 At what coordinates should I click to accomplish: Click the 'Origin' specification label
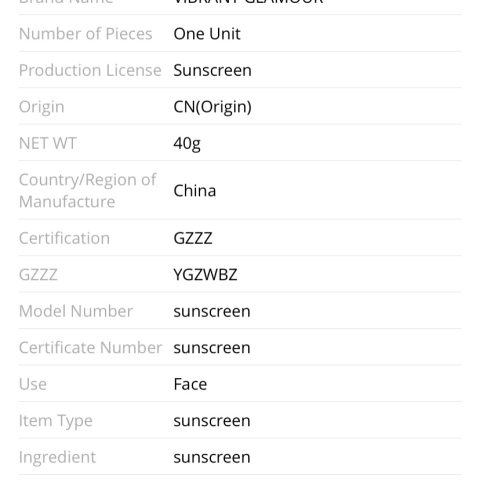(42, 107)
